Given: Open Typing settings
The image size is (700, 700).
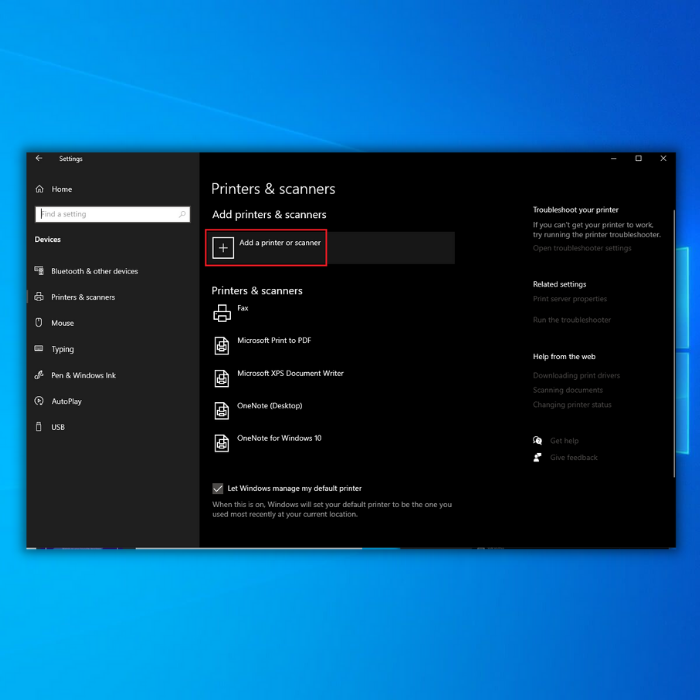Looking at the screenshot, I should point(62,349).
